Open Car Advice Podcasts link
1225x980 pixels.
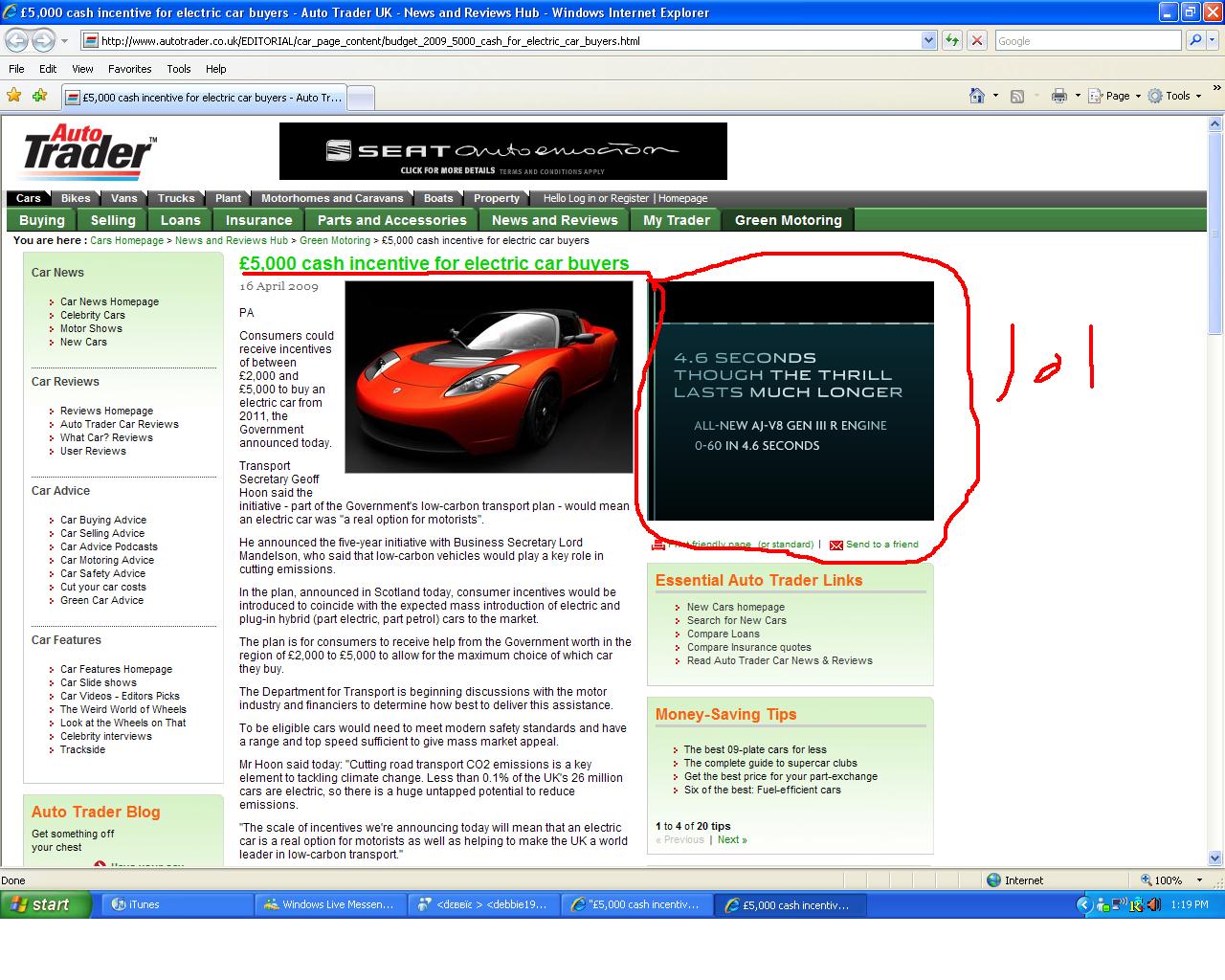[109, 546]
